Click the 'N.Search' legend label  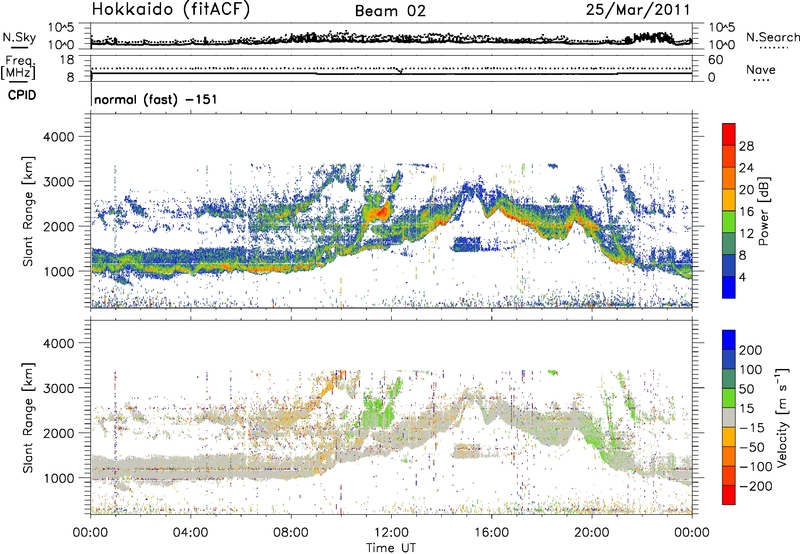point(772,37)
